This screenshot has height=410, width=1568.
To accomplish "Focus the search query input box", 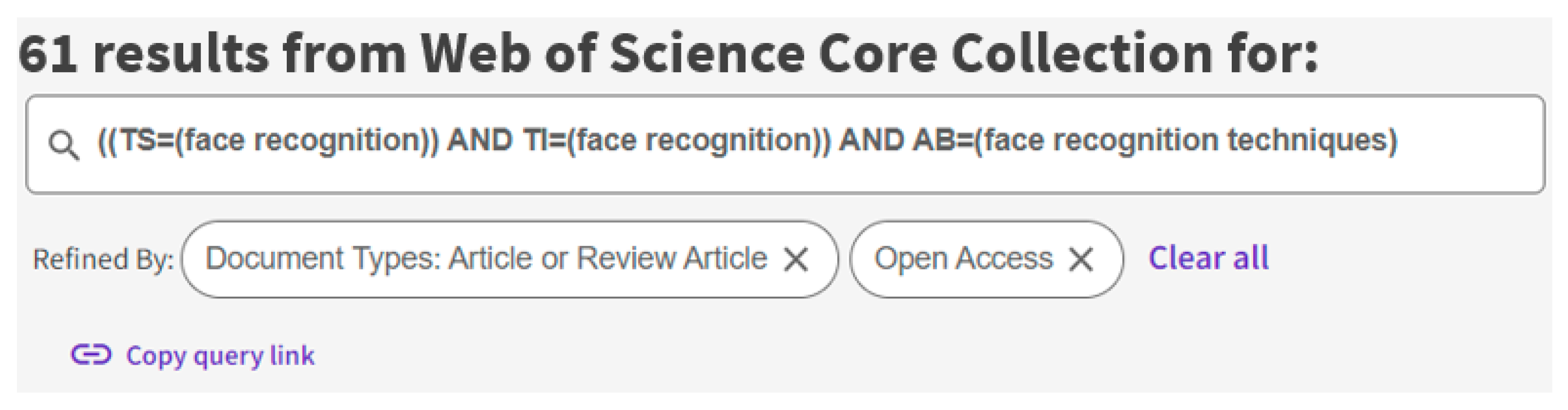I will pos(785,144).
